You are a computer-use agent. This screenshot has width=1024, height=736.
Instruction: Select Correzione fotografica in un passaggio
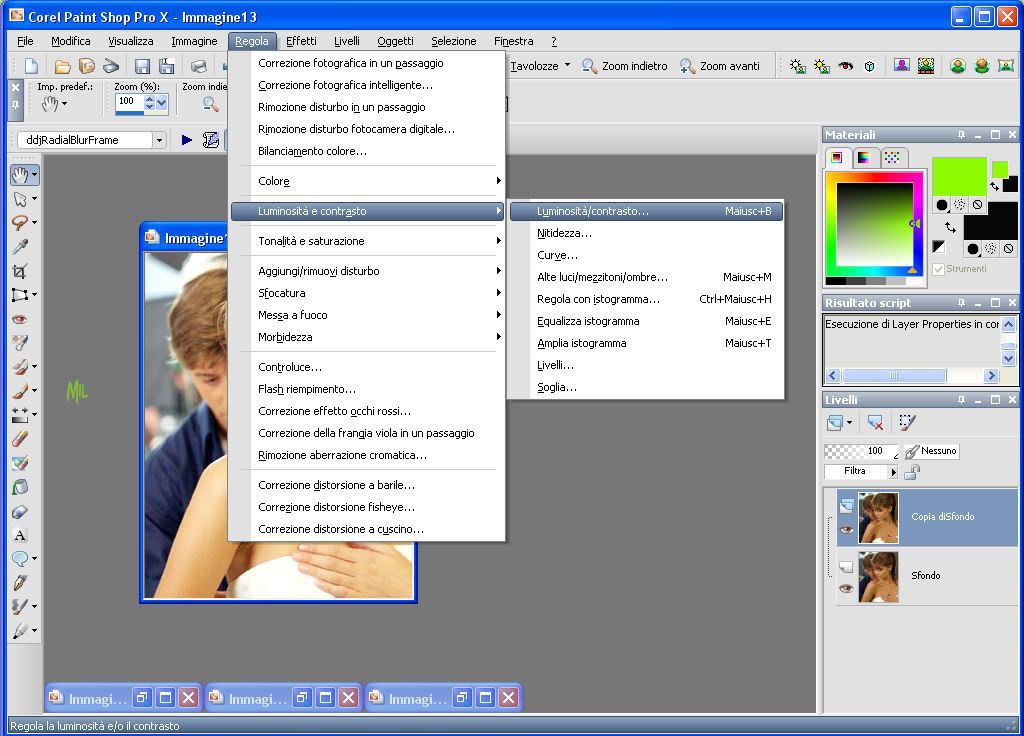pyautogui.click(x=367, y=63)
